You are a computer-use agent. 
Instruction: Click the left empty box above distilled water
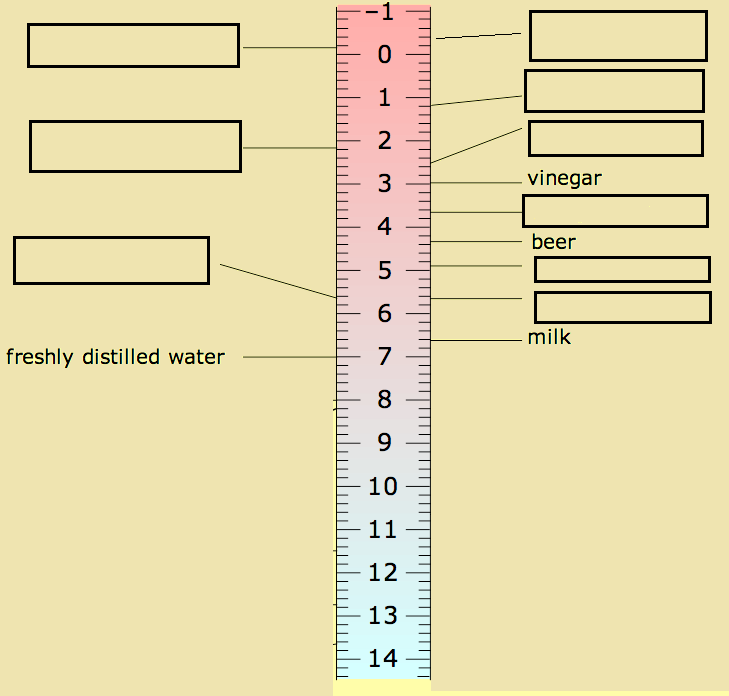click(x=112, y=260)
